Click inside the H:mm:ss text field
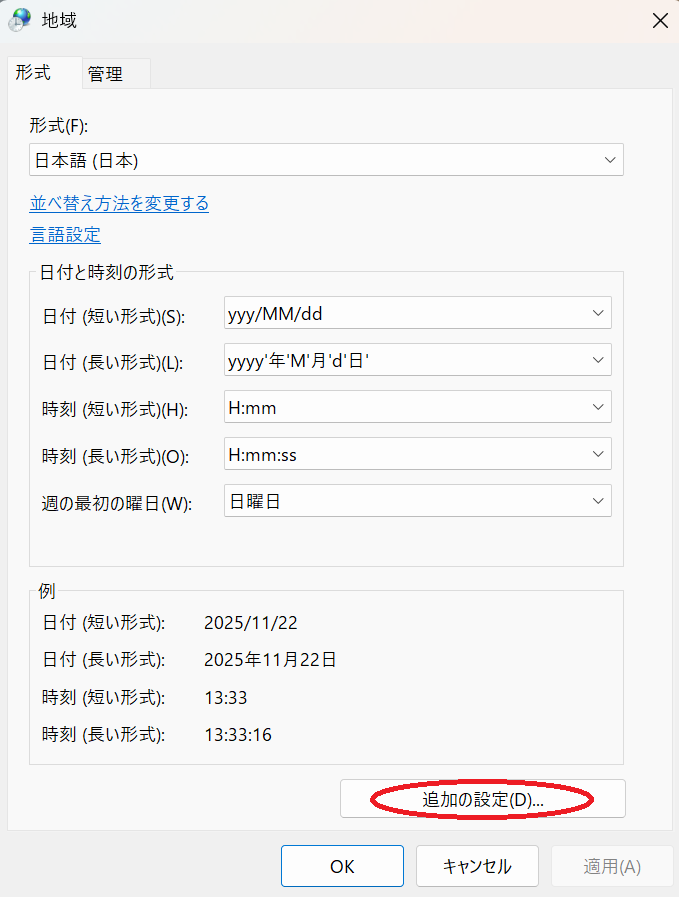This screenshot has height=897, width=679. click(400, 454)
